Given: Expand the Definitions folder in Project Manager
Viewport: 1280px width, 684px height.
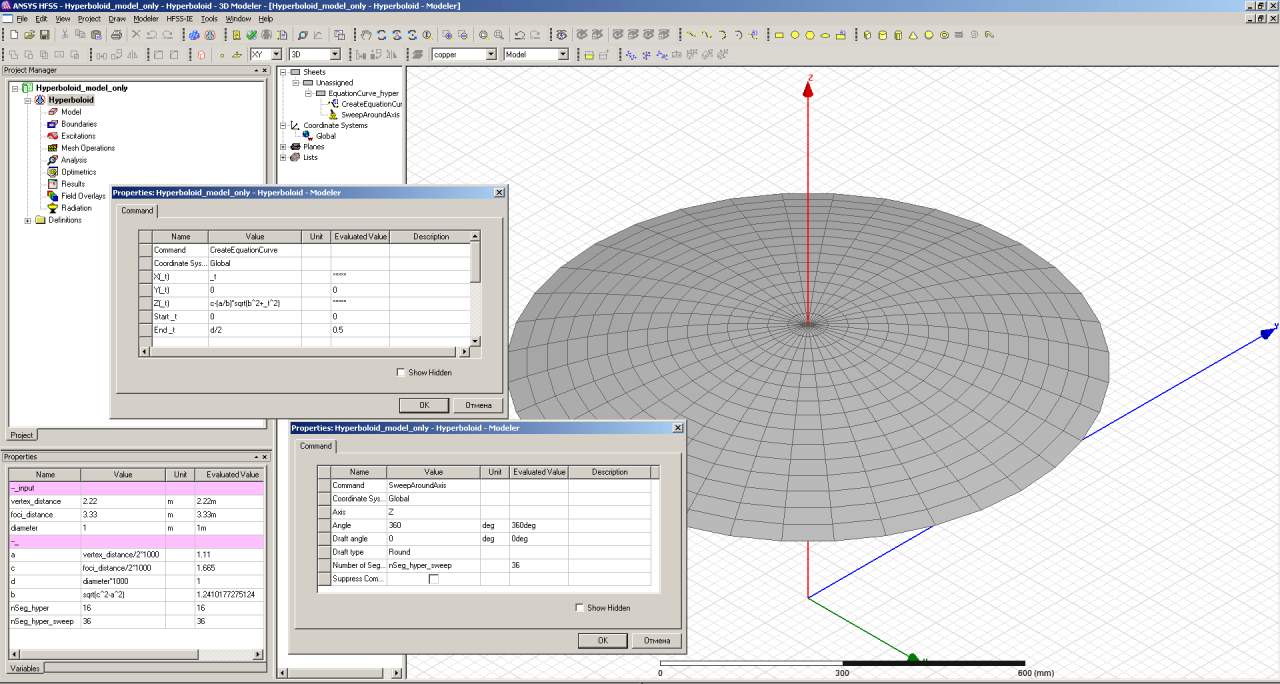Looking at the screenshot, I should click(x=28, y=220).
